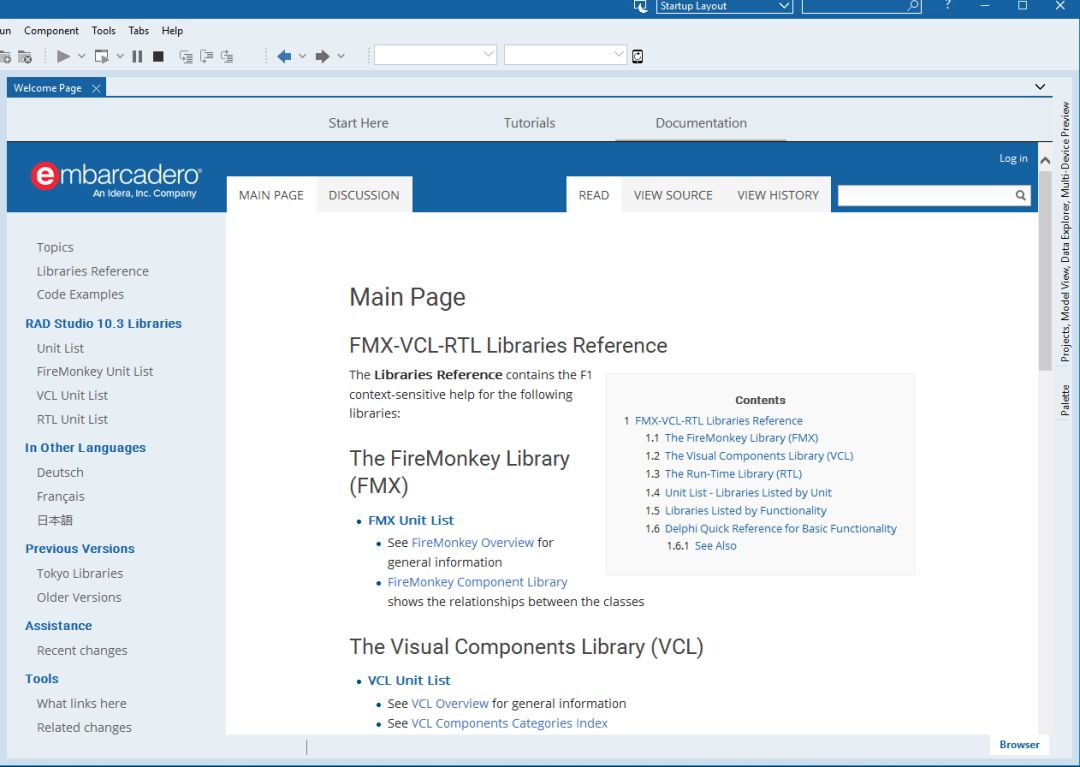The width and height of the screenshot is (1080, 767).
Task: Click the device refresh icon beside the dropdowns
Action: [638, 56]
